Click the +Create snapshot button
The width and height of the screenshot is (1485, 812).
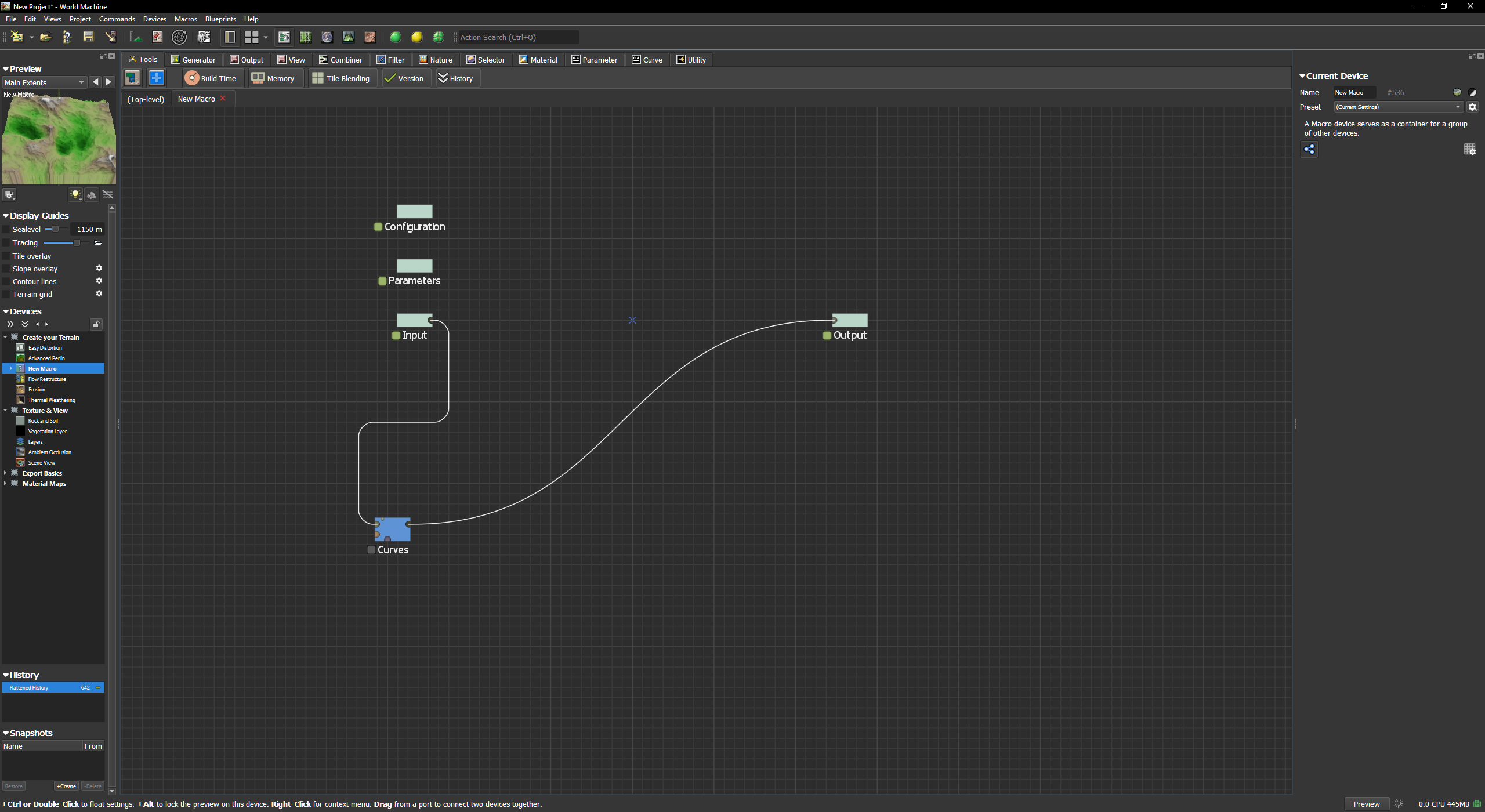pyautogui.click(x=67, y=786)
